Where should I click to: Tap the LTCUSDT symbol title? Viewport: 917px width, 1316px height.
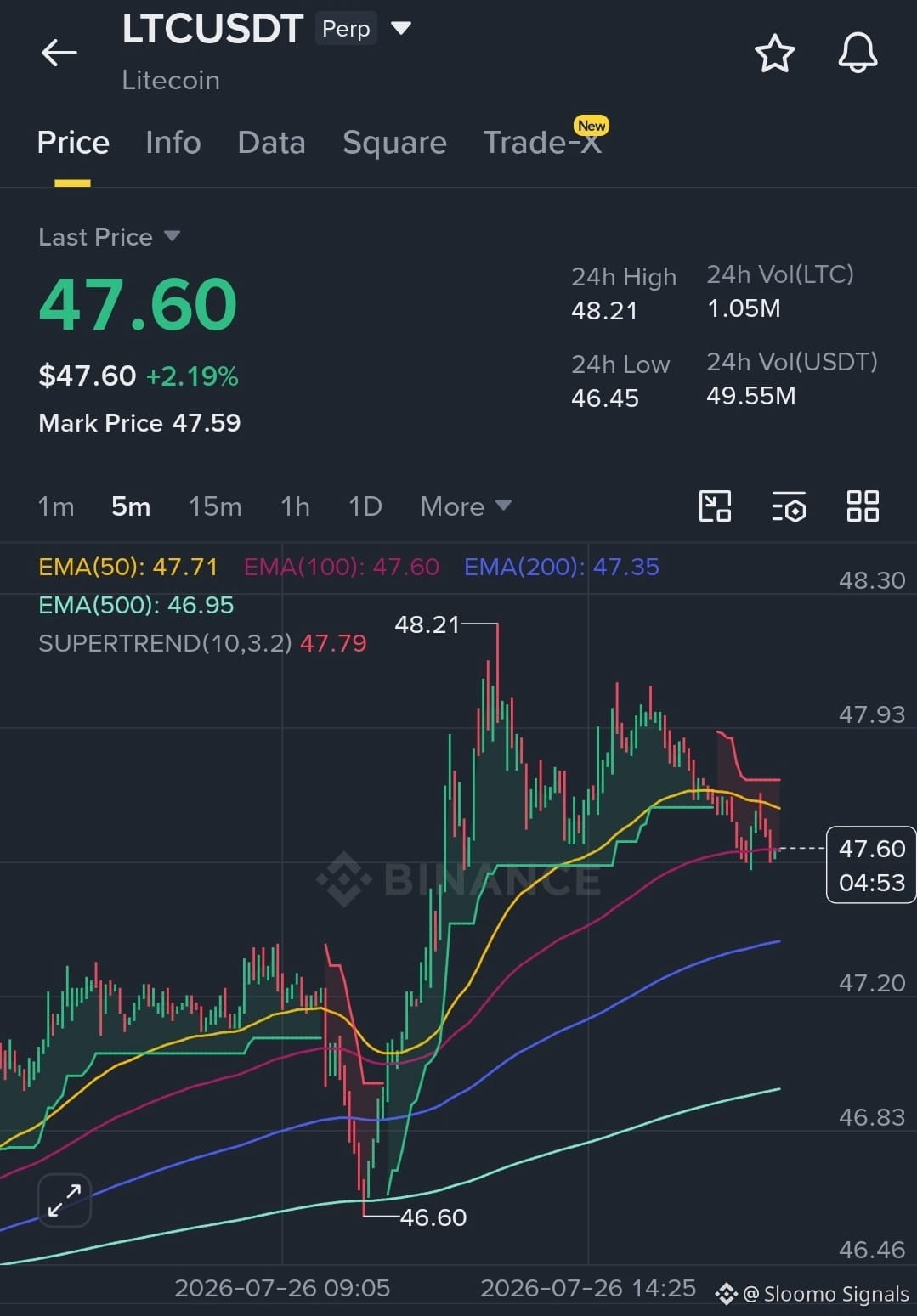(x=212, y=29)
